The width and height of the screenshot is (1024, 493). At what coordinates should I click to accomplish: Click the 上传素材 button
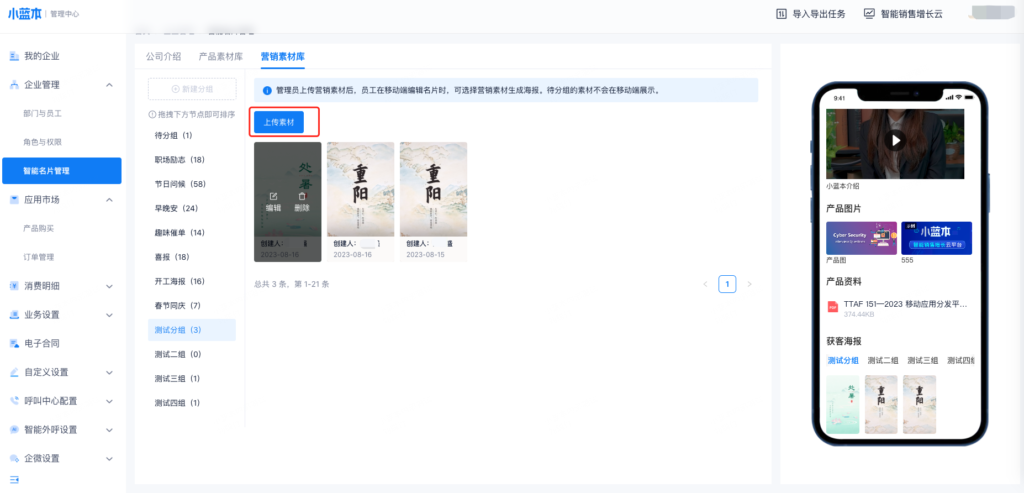tap(279, 122)
